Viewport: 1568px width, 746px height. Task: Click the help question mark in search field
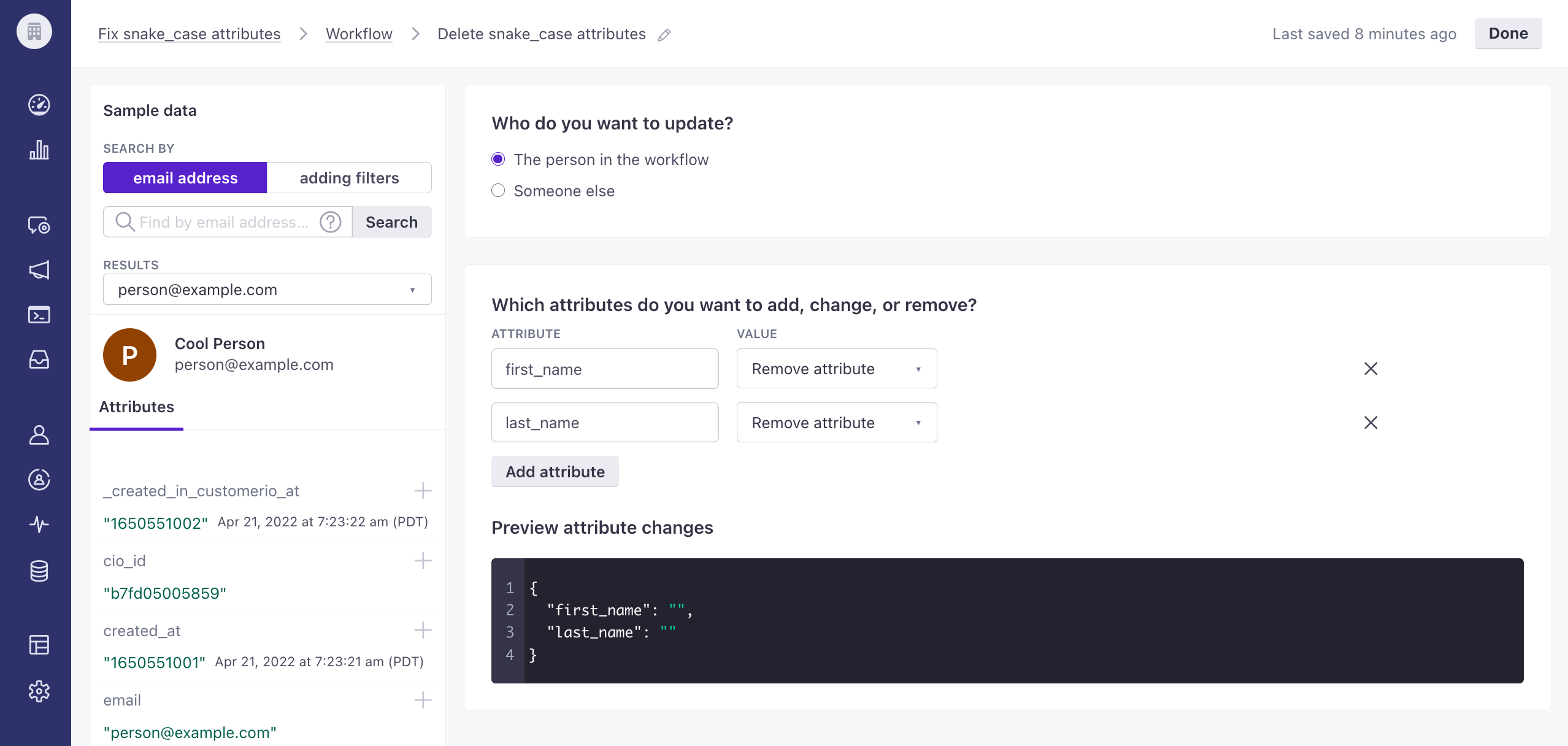click(x=331, y=222)
